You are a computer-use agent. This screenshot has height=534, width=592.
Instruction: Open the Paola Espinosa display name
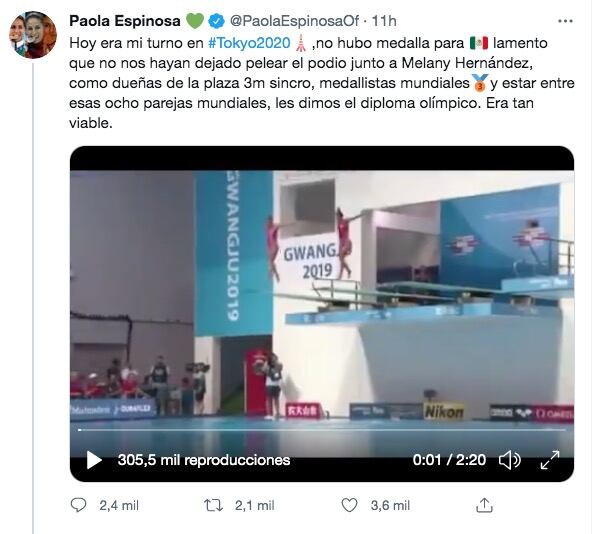click(x=125, y=21)
